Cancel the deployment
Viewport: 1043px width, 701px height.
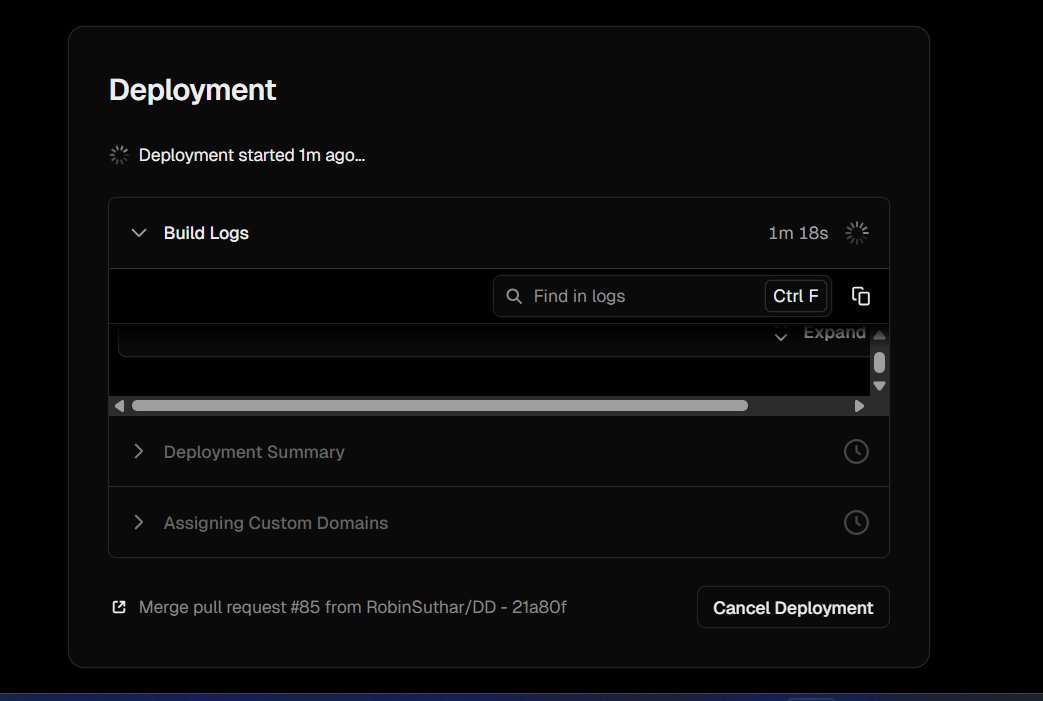coord(793,607)
